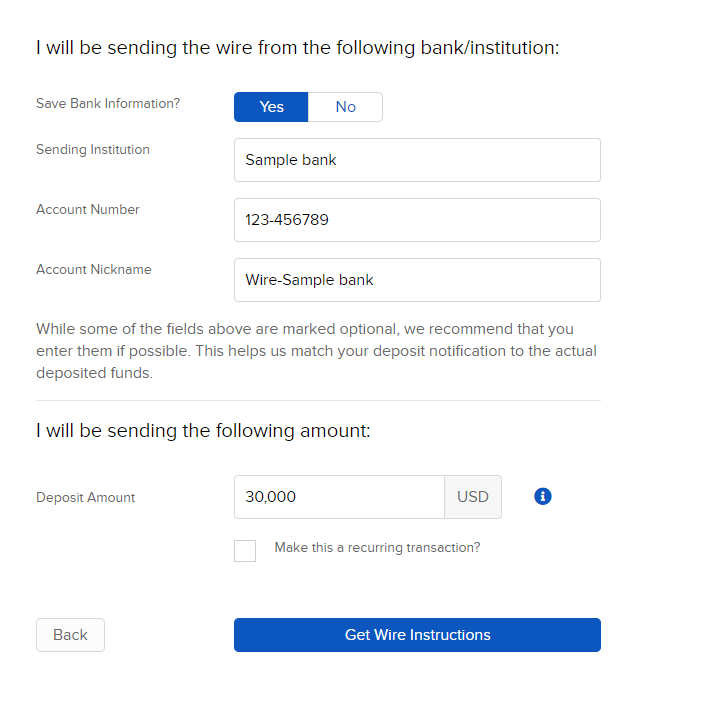This screenshot has width=725, height=726.
Task: Click the Account Nickname field Wire-Sample bank
Action: pyautogui.click(x=417, y=280)
